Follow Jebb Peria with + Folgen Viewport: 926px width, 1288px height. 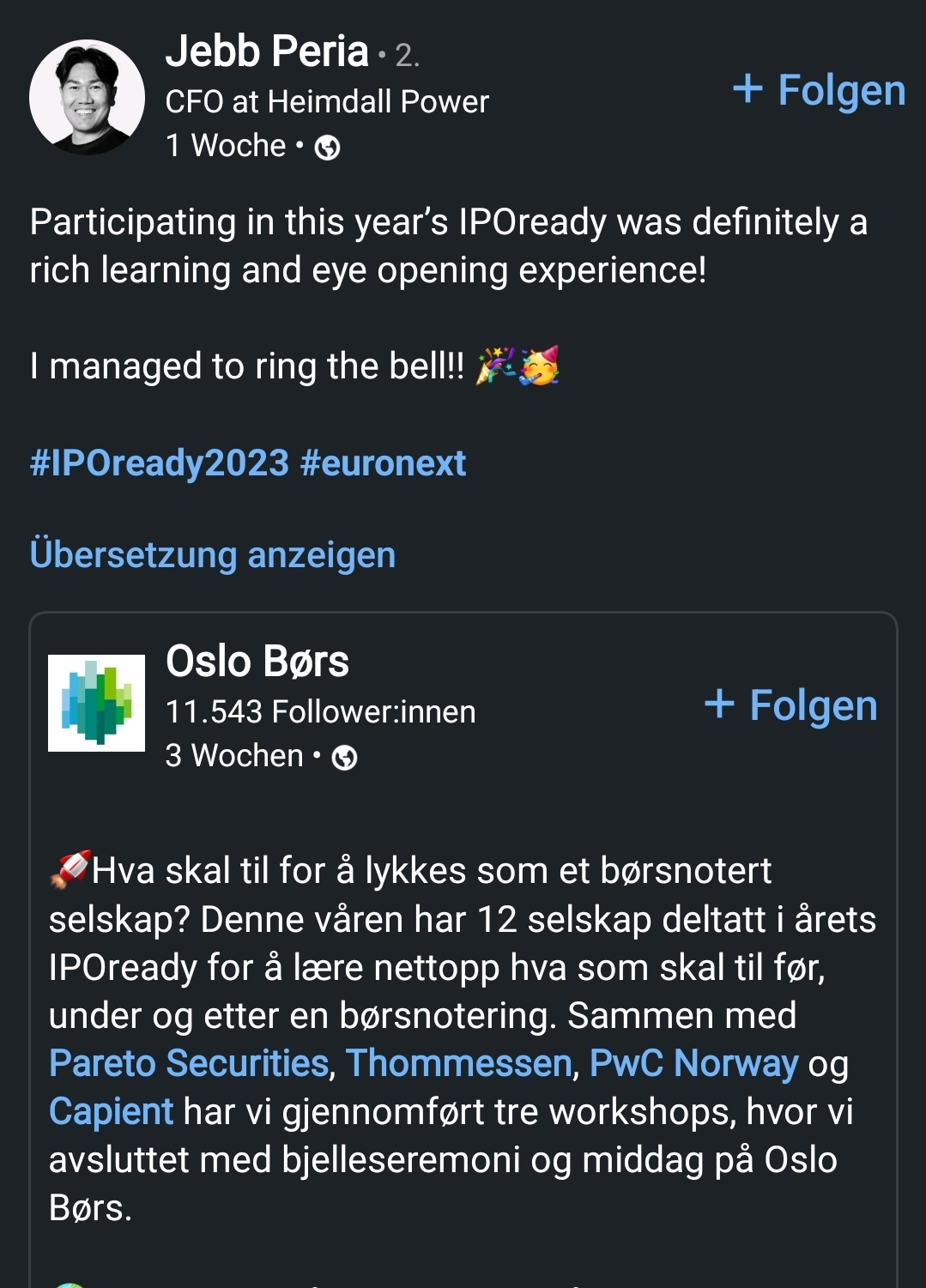tap(819, 90)
